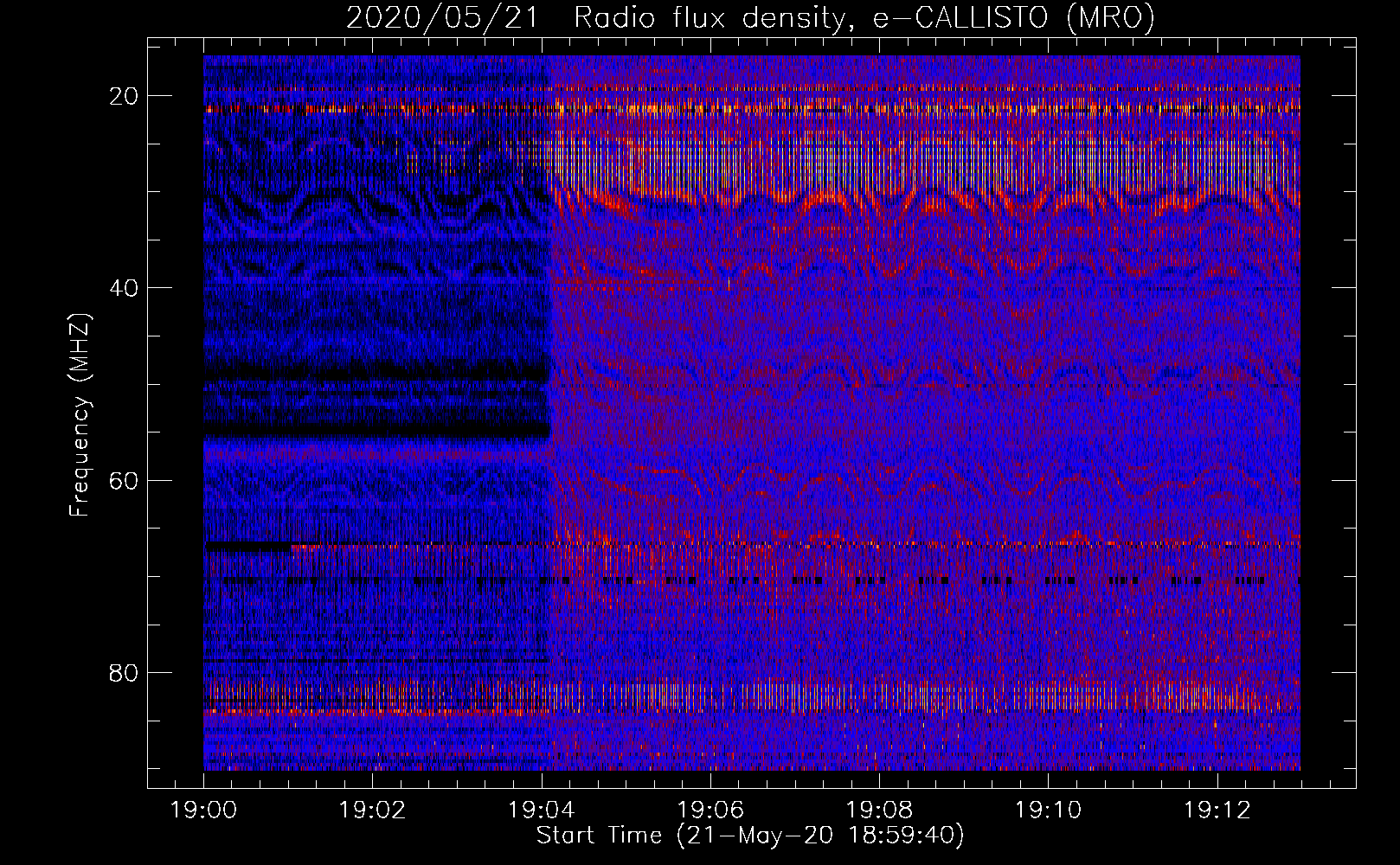Image resolution: width=1400 pixels, height=865 pixels.
Task: Click the "80" frequency tick label
Action: (125, 672)
